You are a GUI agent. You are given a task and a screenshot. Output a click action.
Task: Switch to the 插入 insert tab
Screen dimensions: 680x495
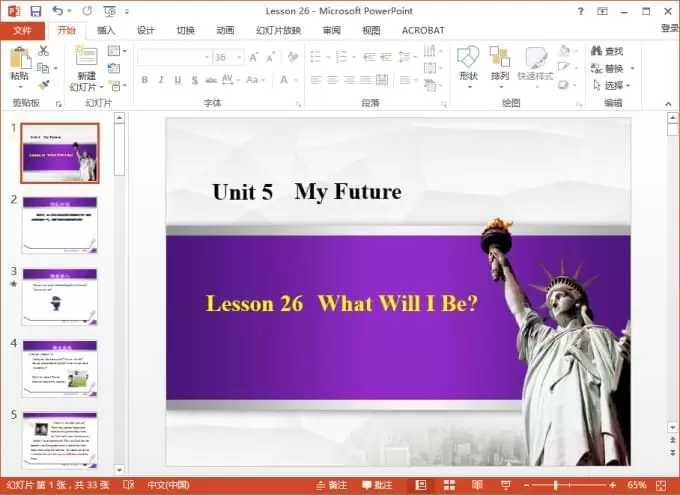(105, 30)
